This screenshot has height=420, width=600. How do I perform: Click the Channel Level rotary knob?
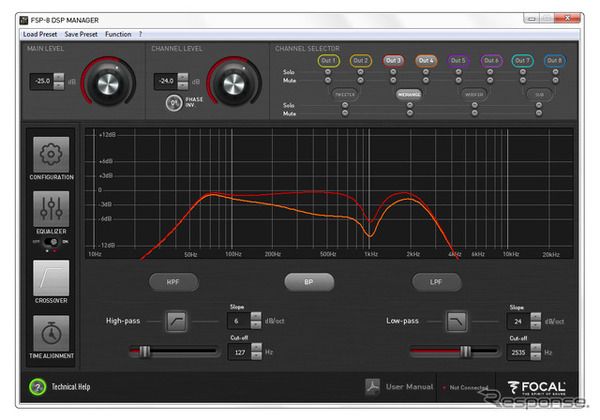coord(234,83)
